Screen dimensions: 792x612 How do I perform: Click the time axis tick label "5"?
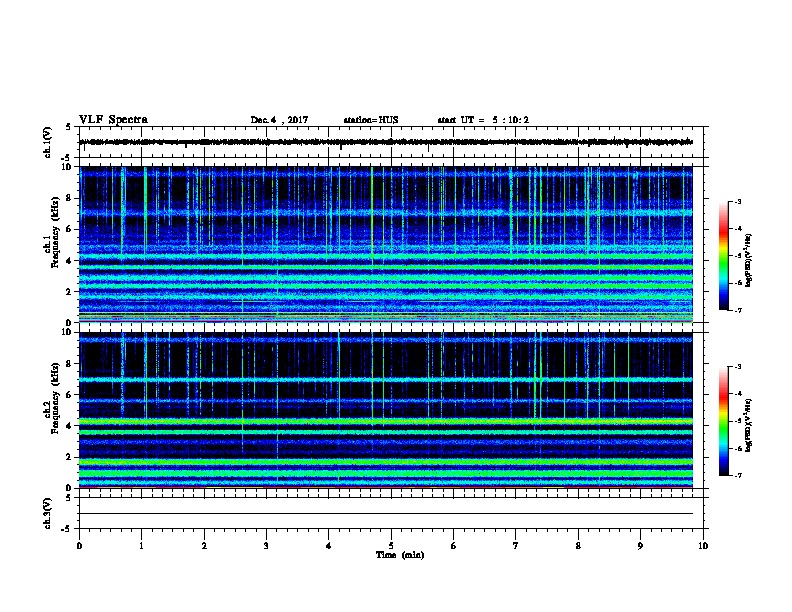pyautogui.click(x=391, y=546)
